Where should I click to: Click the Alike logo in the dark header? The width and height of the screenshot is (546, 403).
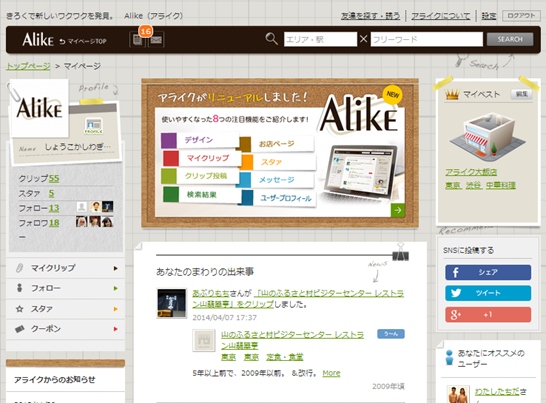38,40
